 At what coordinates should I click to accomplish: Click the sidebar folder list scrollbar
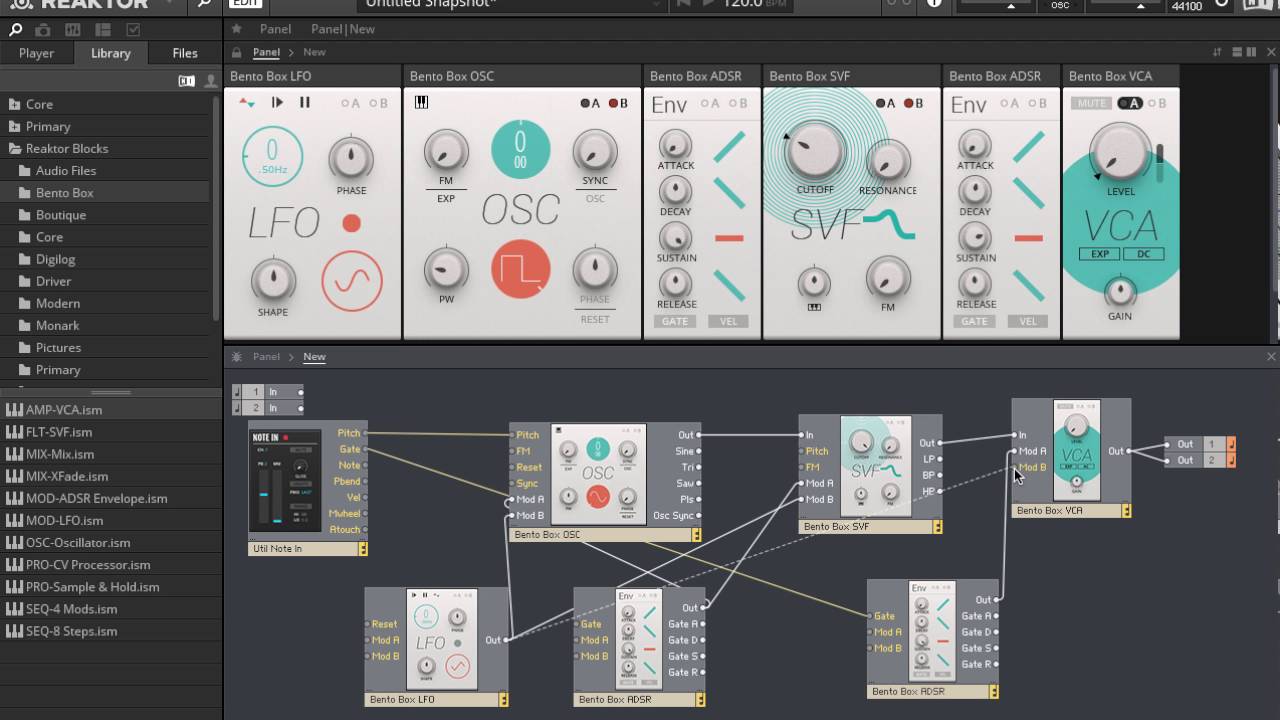[x=217, y=208]
